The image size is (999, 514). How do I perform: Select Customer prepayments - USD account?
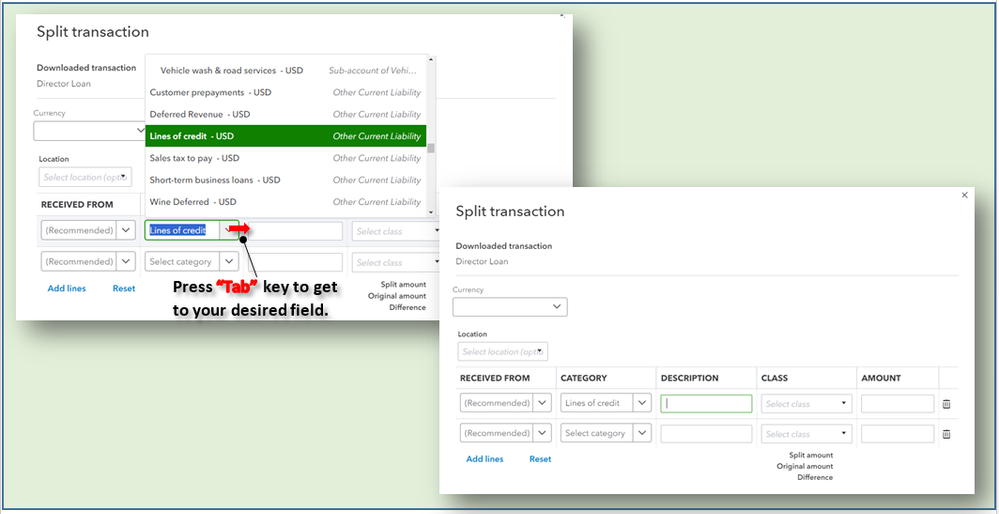[286, 92]
